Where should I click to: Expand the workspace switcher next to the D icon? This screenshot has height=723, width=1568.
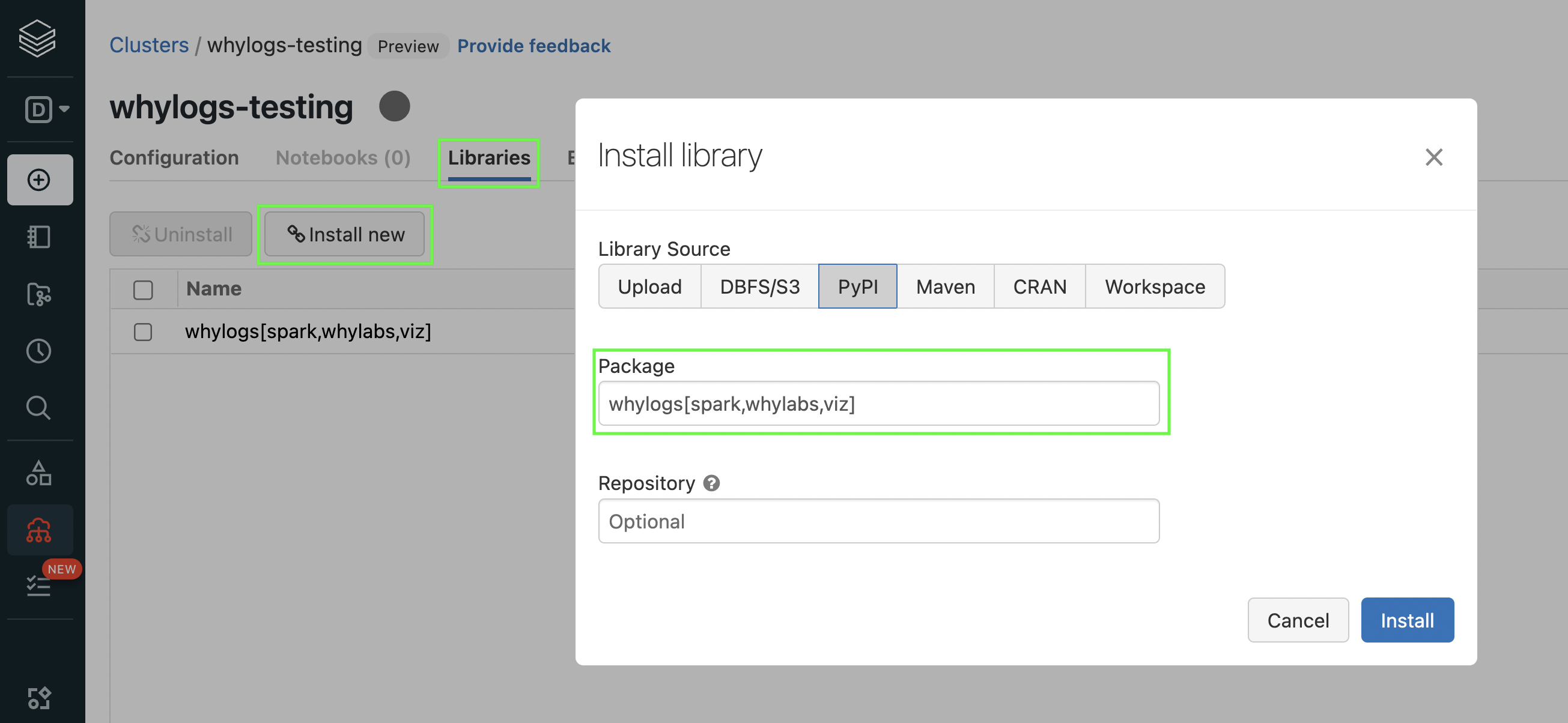(x=62, y=109)
